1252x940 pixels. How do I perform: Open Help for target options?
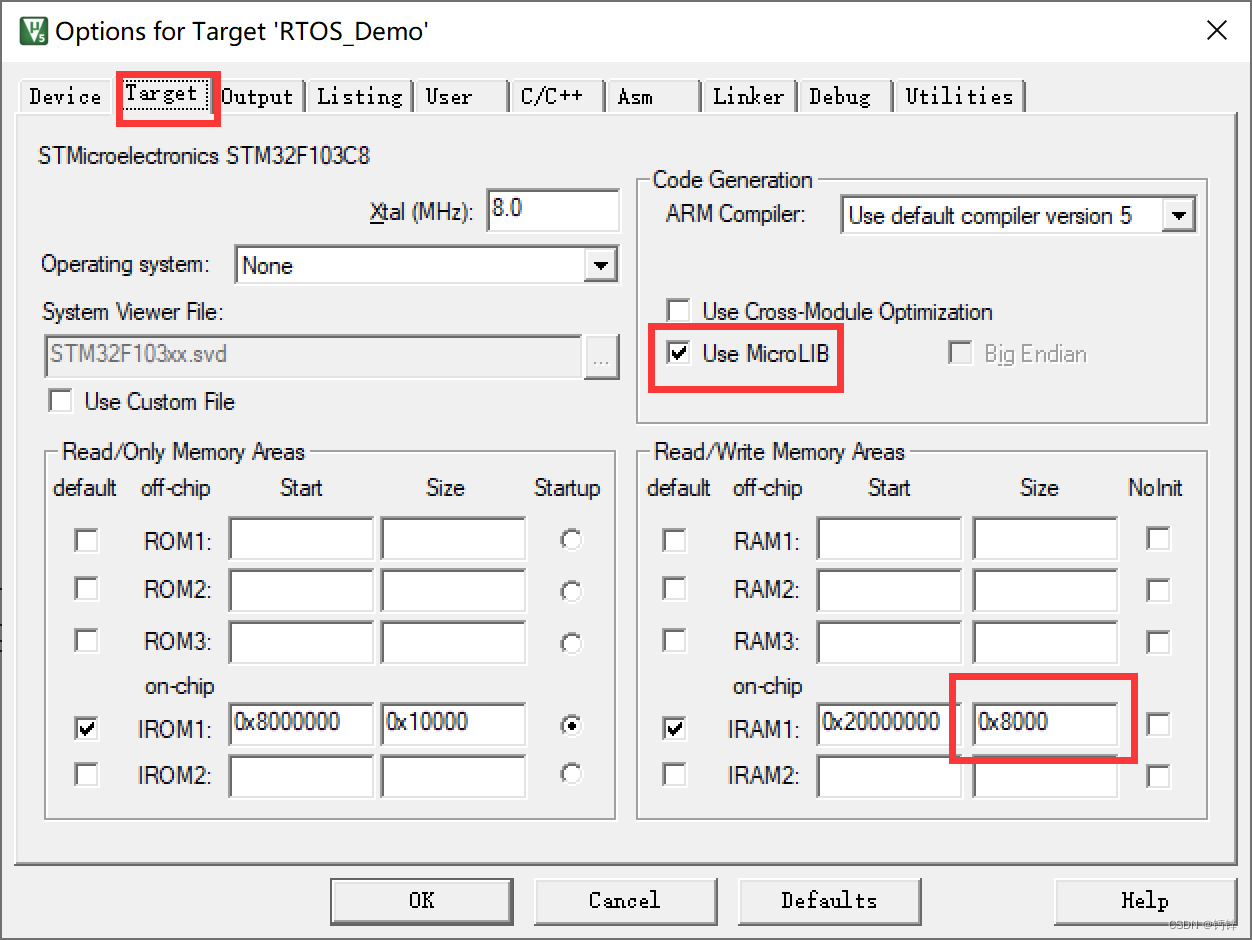tap(1145, 900)
